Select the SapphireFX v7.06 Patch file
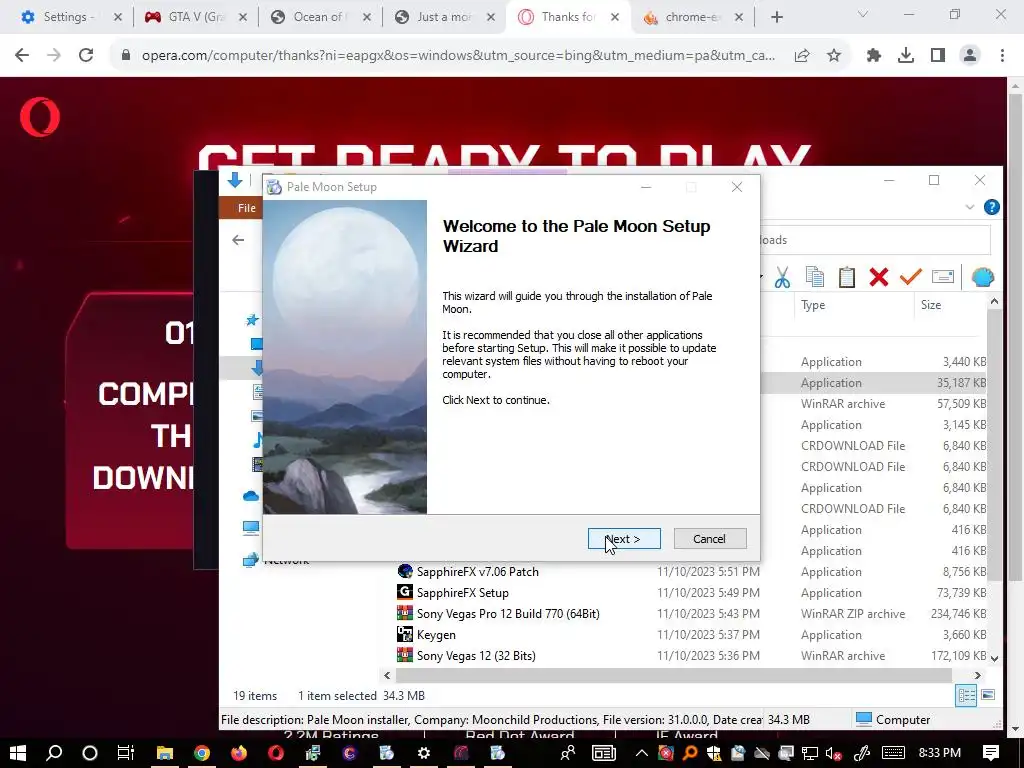This screenshot has width=1024, height=768. point(477,571)
